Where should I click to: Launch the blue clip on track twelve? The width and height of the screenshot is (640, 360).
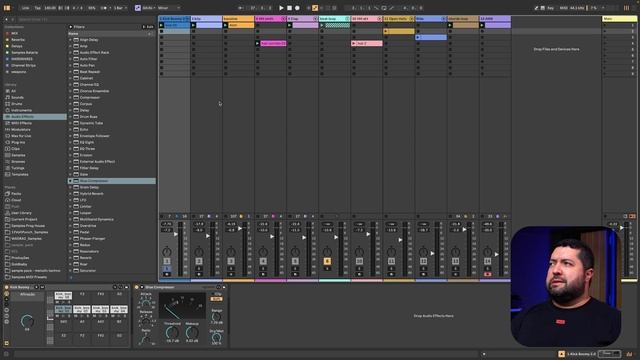coord(418,37)
